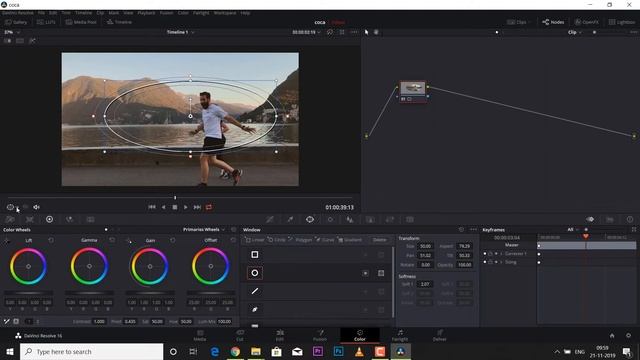Viewport: 640px width, 360px height.
Task: Click the Lift color wheel
Action: (28, 266)
